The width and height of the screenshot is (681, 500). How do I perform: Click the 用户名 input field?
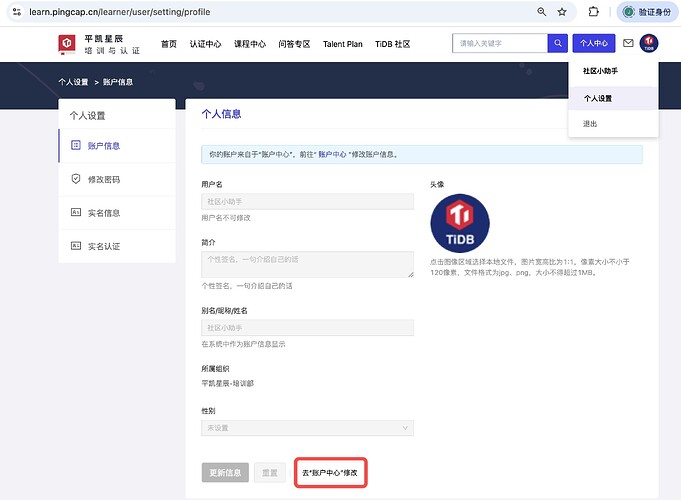tap(307, 202)
